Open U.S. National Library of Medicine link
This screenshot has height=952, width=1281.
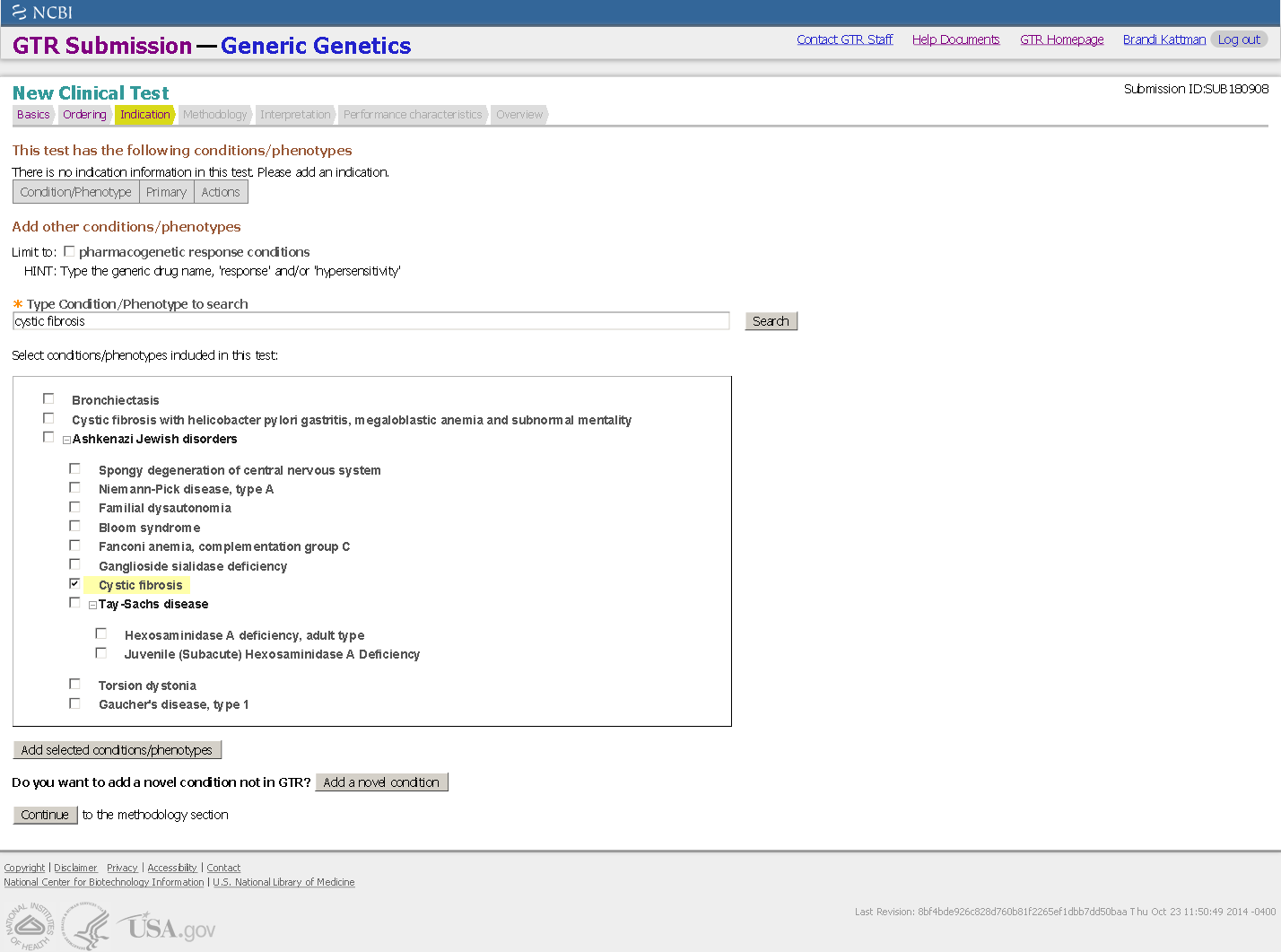283,882
